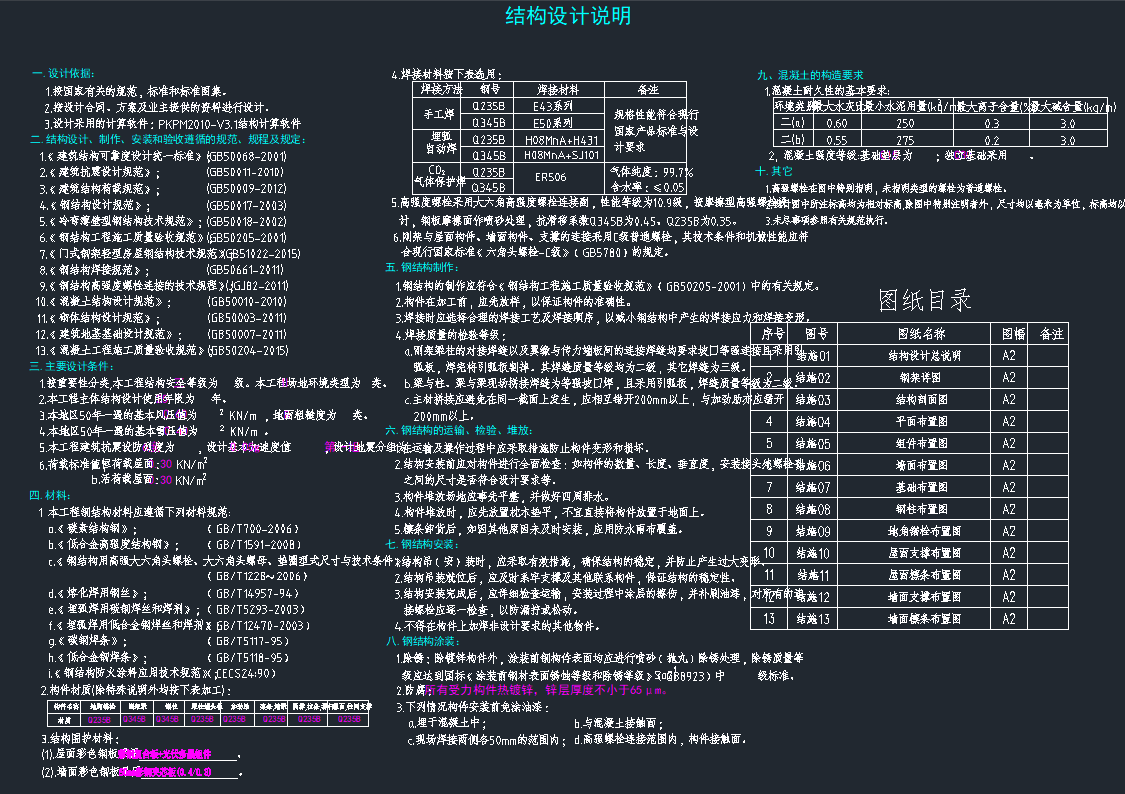This screenshot has height=794, width=1125.
Task: Click the E43系列 welding material cell
Action: [553, 105]
